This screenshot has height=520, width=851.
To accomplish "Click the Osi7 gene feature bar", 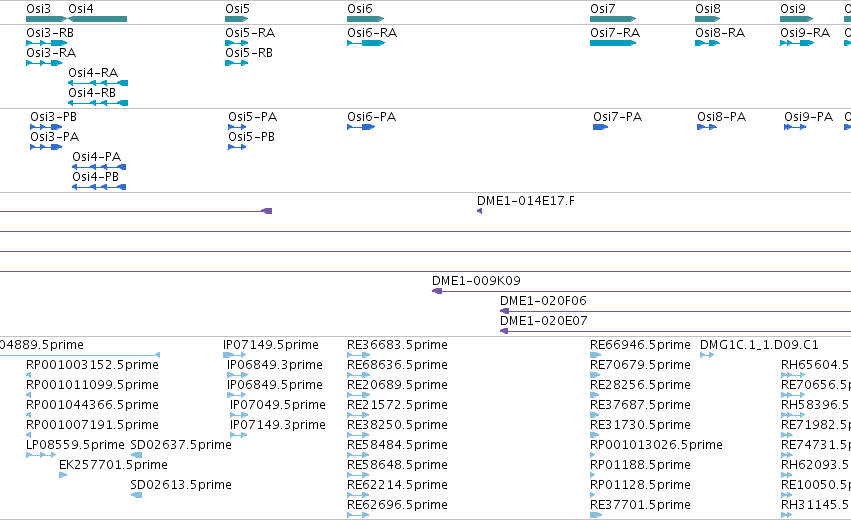I will tap(613, 19).
